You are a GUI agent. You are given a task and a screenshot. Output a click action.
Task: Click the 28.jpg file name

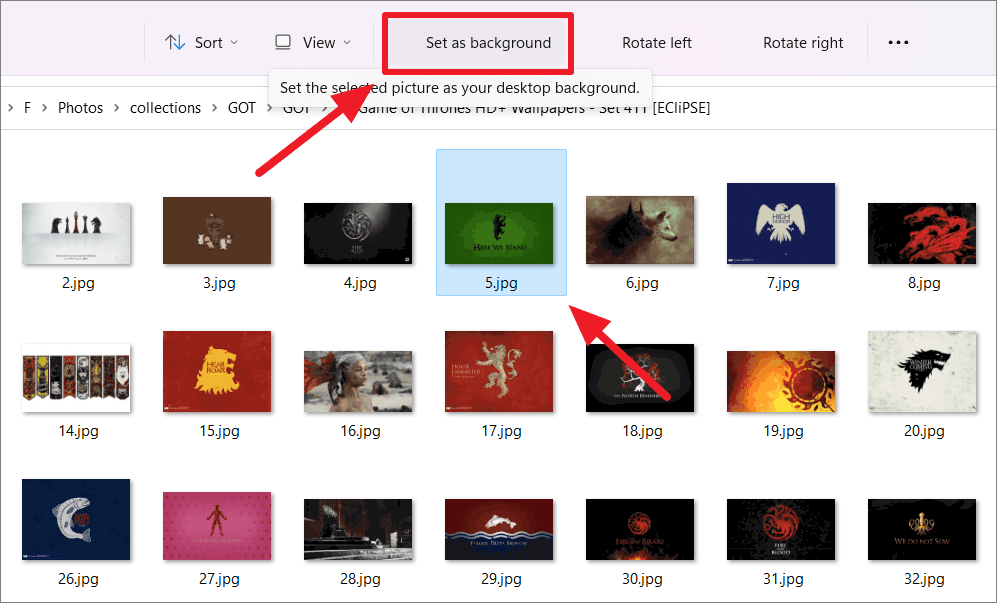click(x=360, y=579)
